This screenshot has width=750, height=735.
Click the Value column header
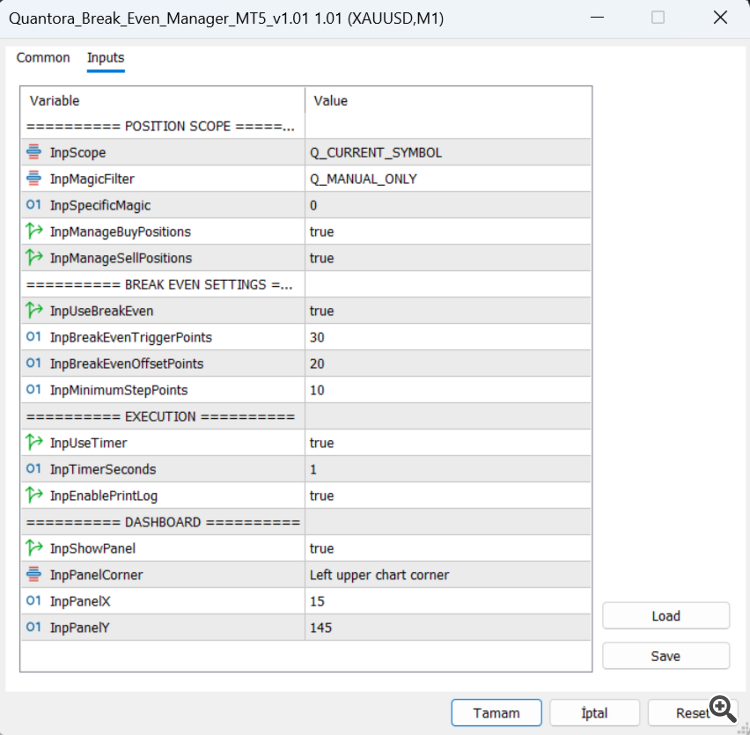point(448,100)
